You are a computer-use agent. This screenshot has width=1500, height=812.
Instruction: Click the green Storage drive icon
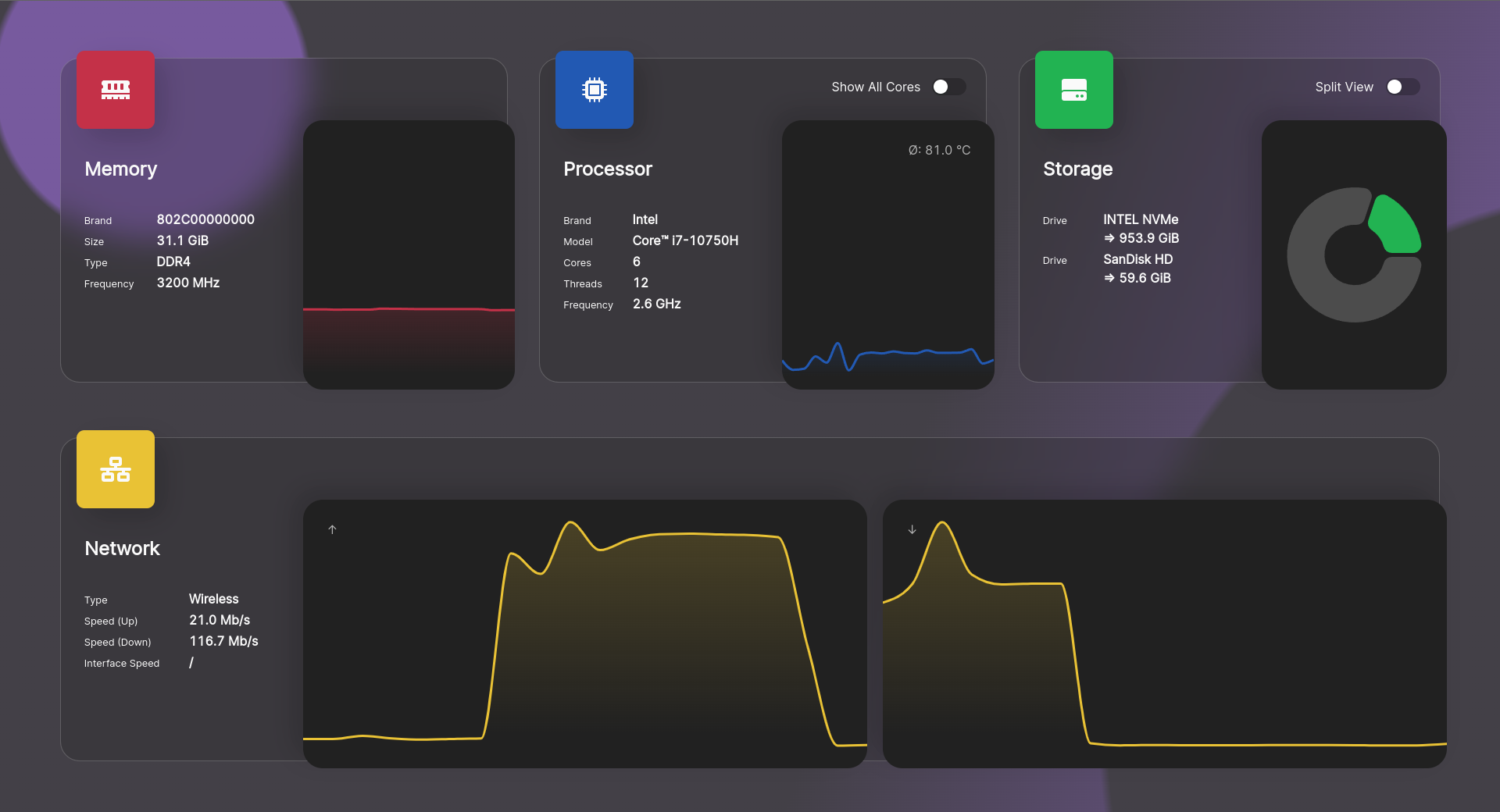click(1074, 90)
